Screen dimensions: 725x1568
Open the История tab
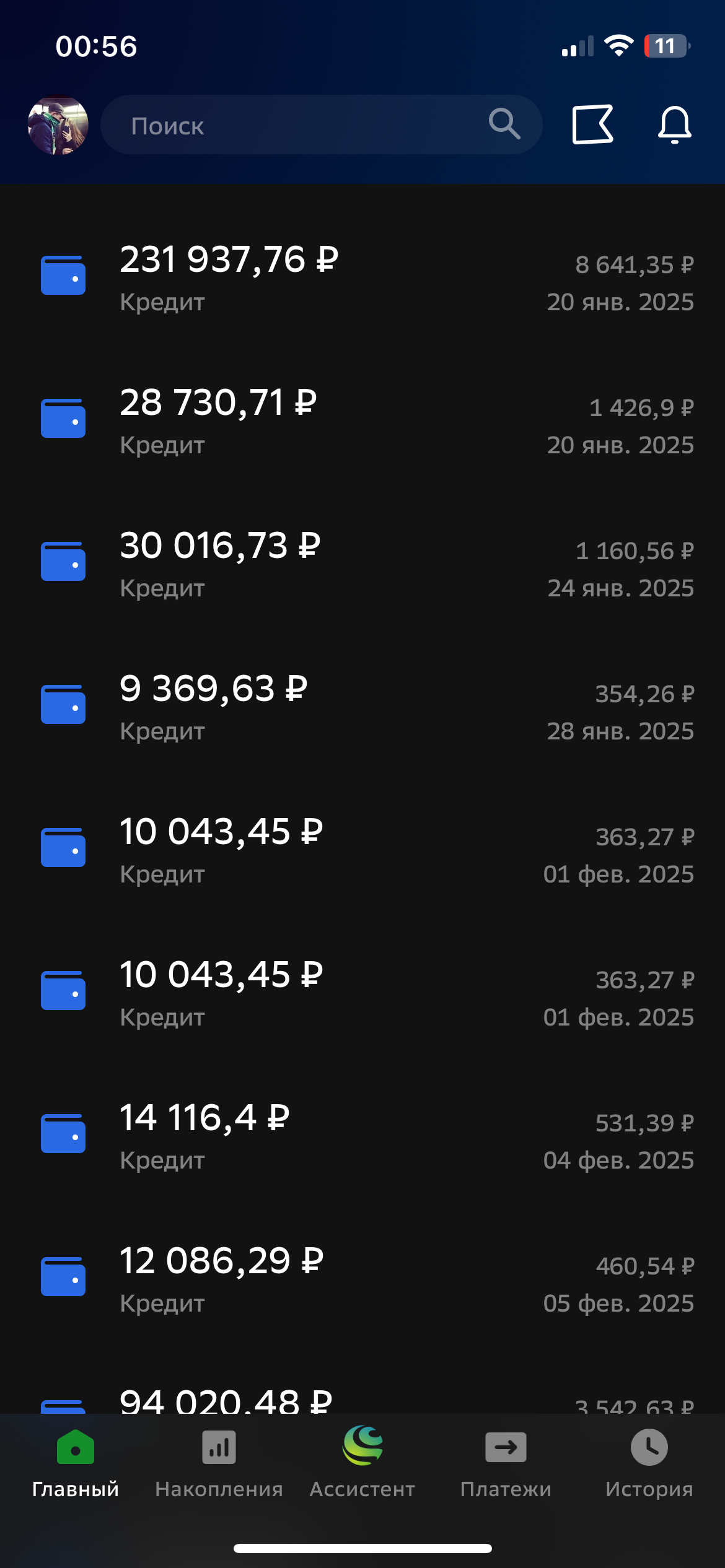[x=649, y=1461]
